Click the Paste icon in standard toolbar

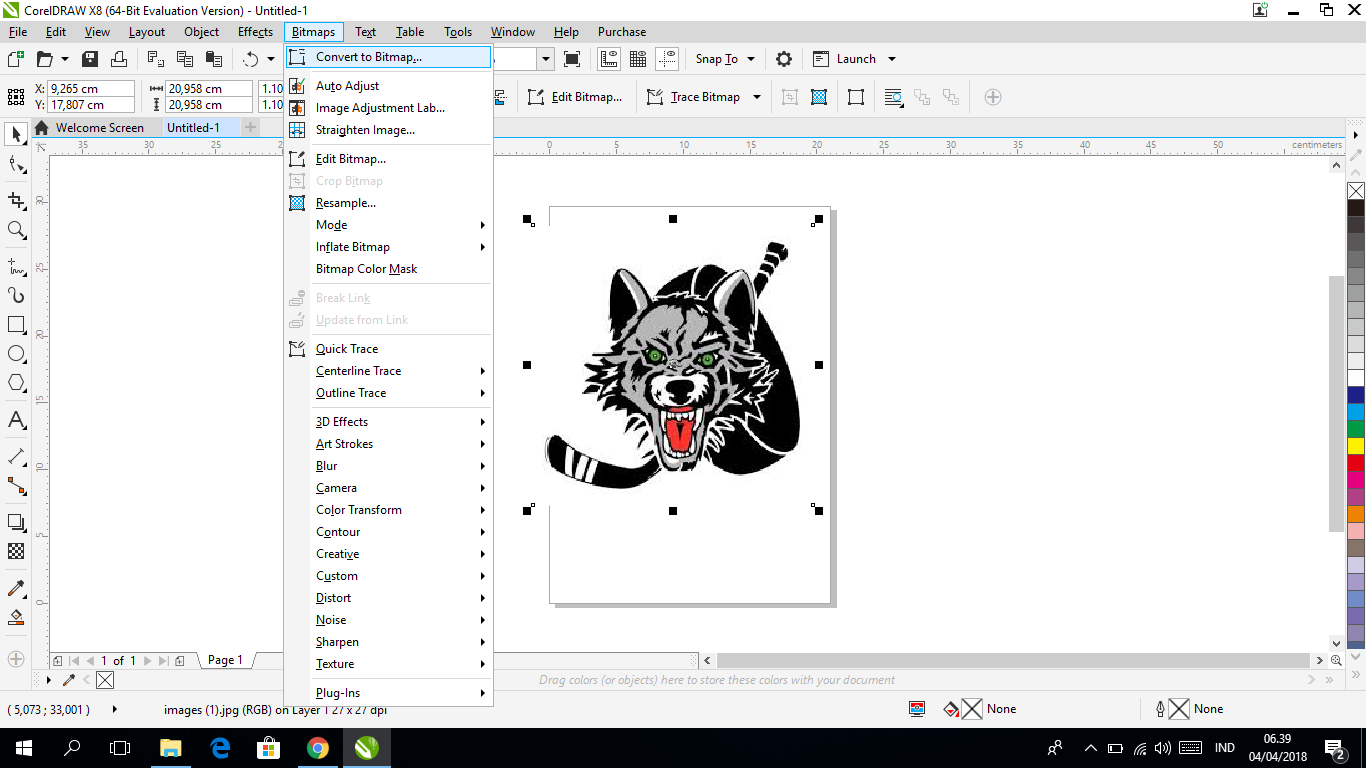pyautogui.click(x=212, y=59)
